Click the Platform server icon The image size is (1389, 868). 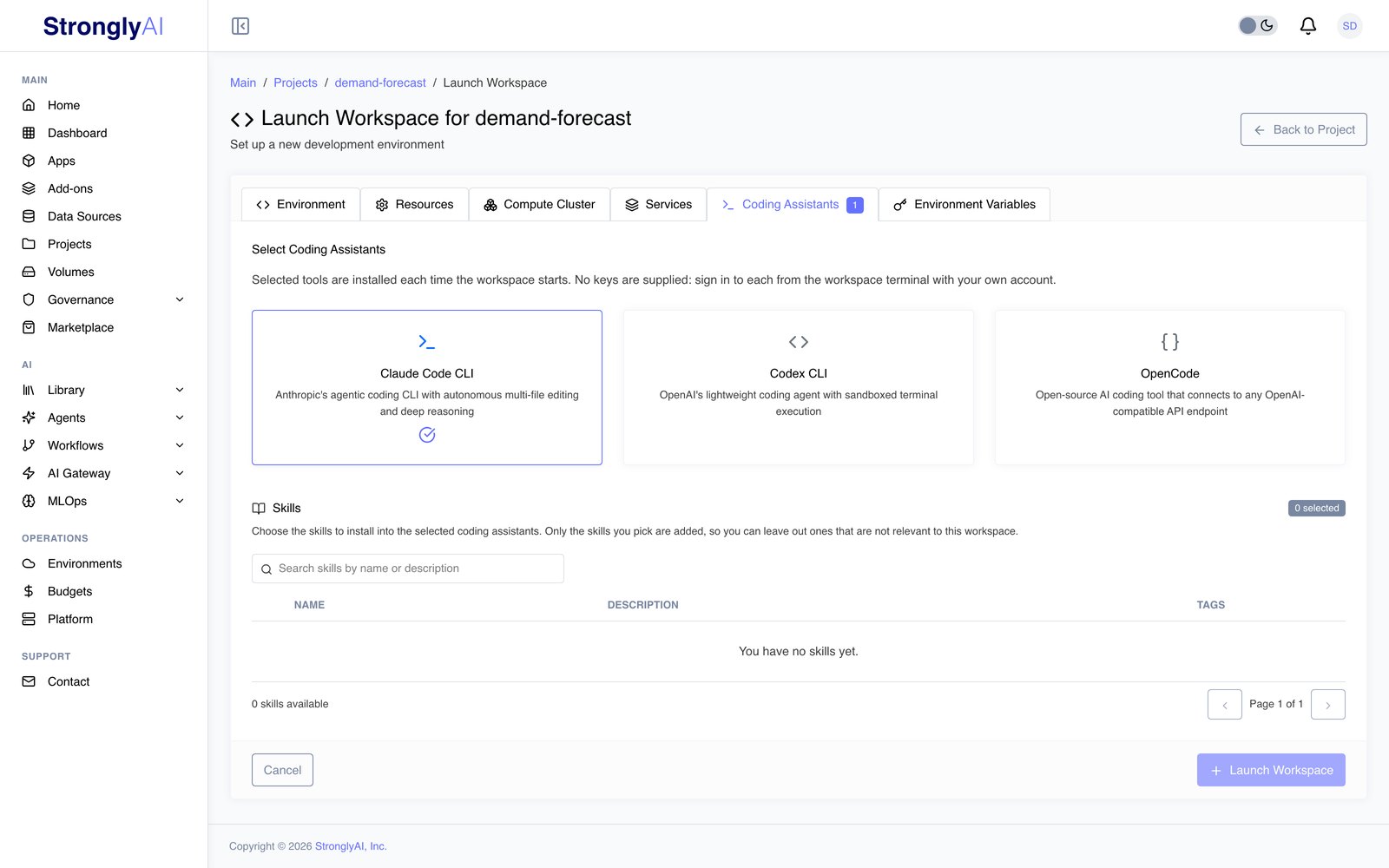click(x=29, y=619)
